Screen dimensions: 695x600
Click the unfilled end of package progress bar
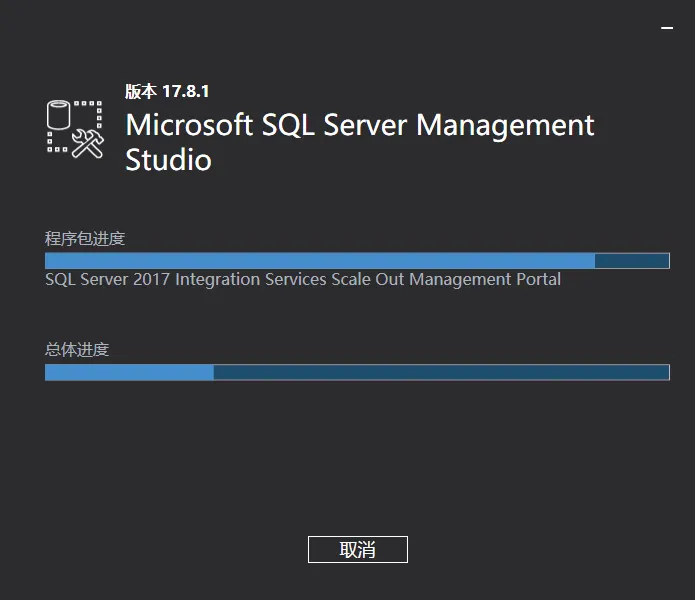click(632, 261)
